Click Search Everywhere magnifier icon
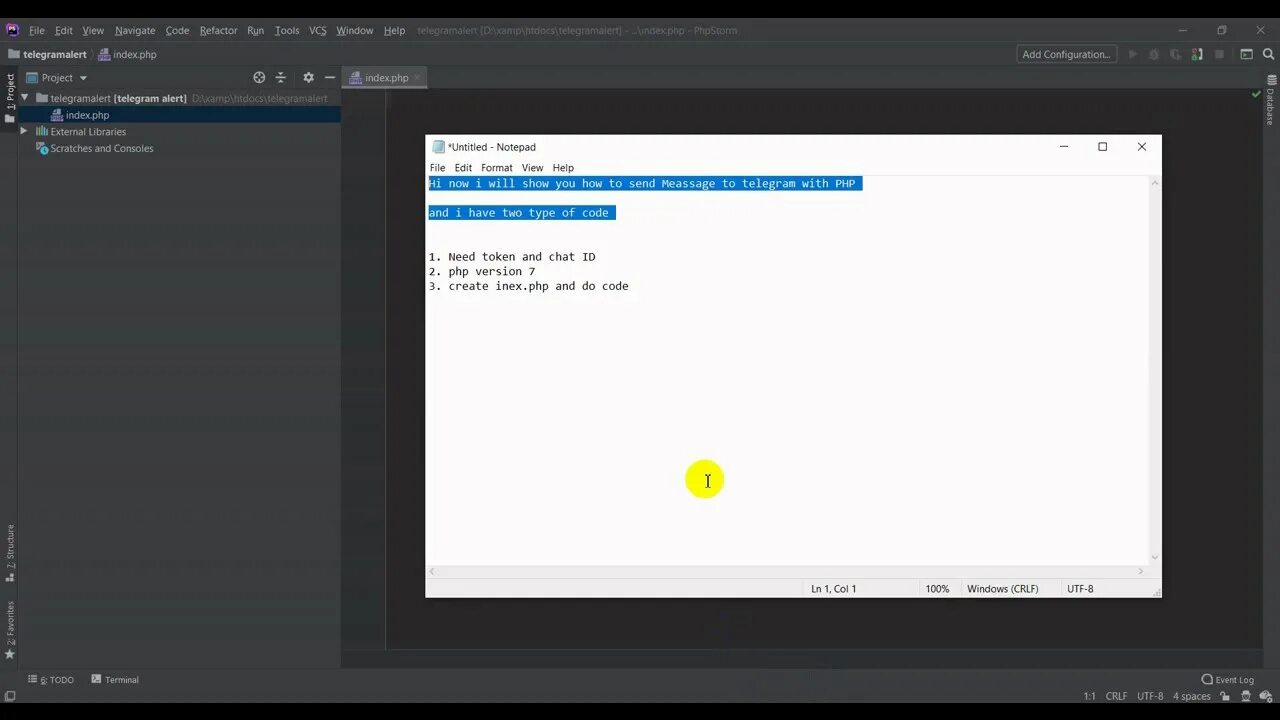 (x=1268, y=54)
